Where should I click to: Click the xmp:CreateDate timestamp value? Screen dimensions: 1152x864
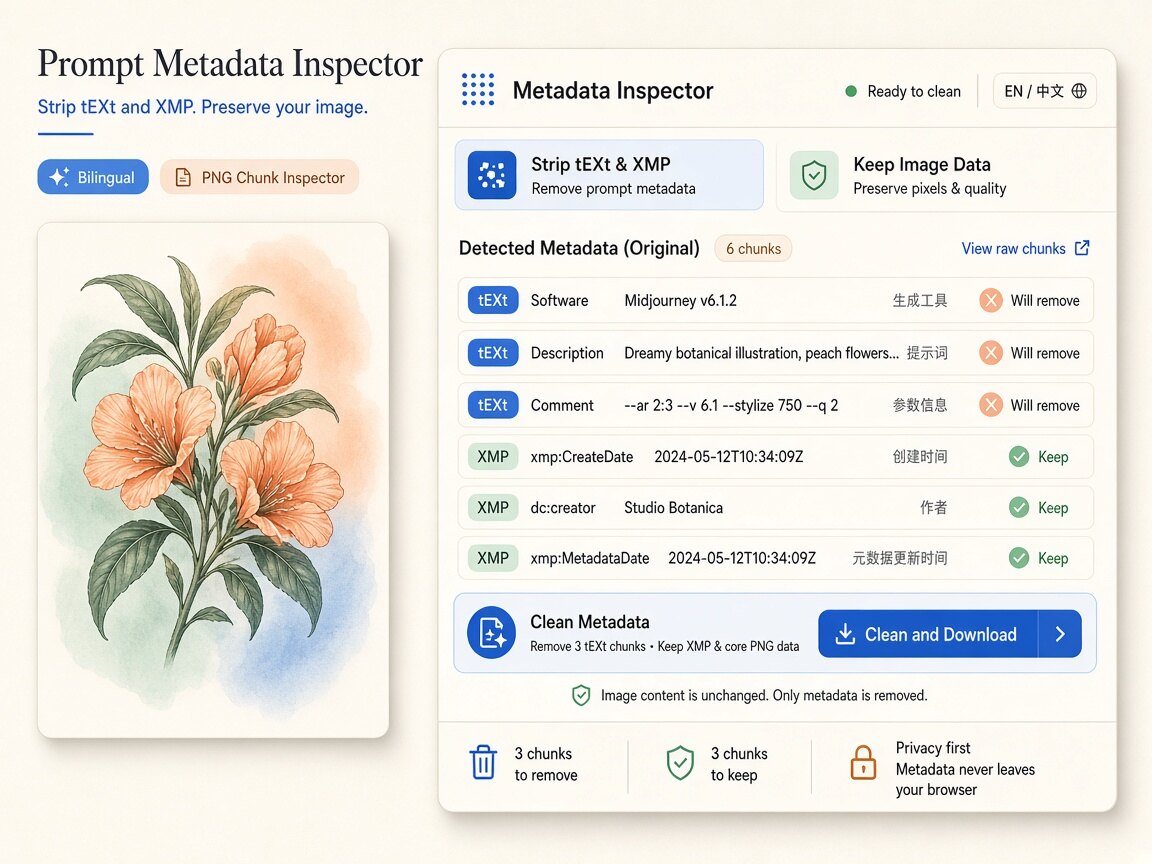pyautogui.click(x=729, y=457)
